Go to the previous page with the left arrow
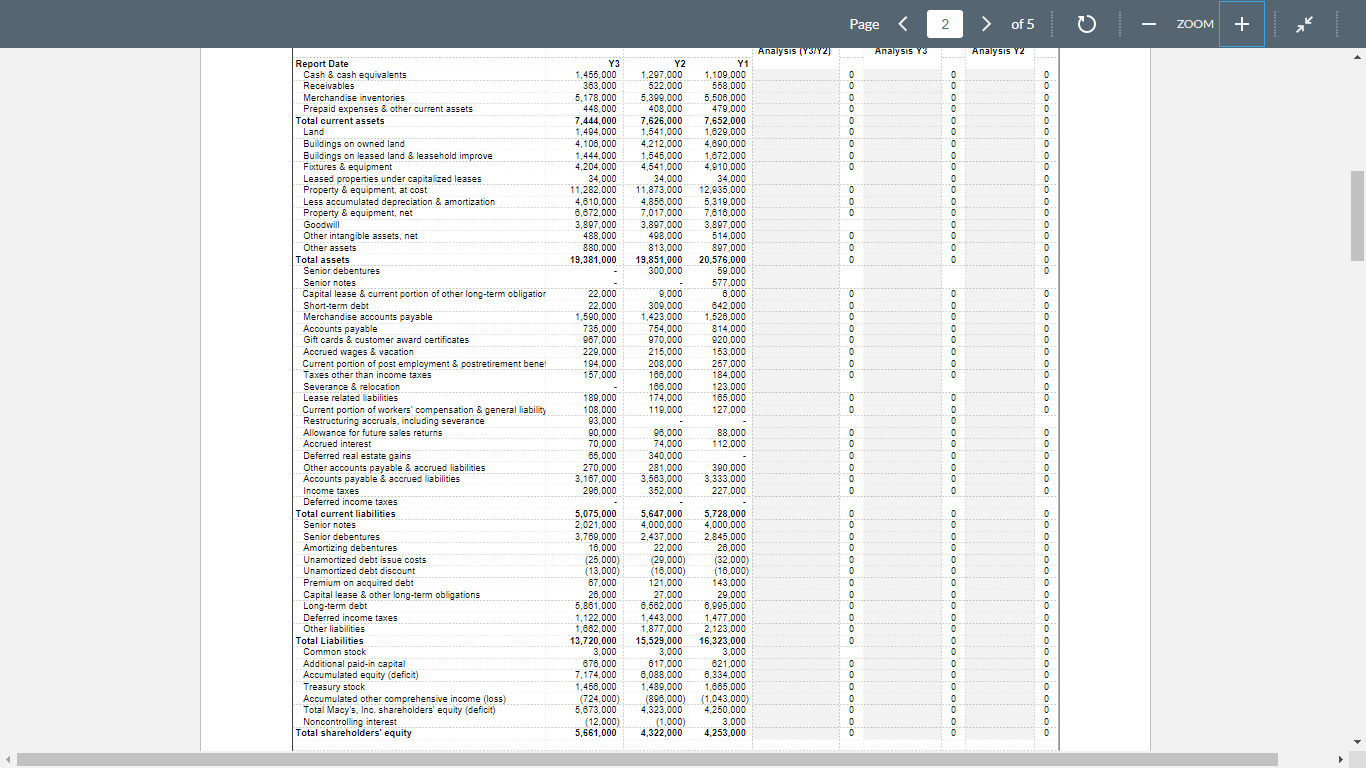This screenshot has width=1366, height=768. coord(903,24)
